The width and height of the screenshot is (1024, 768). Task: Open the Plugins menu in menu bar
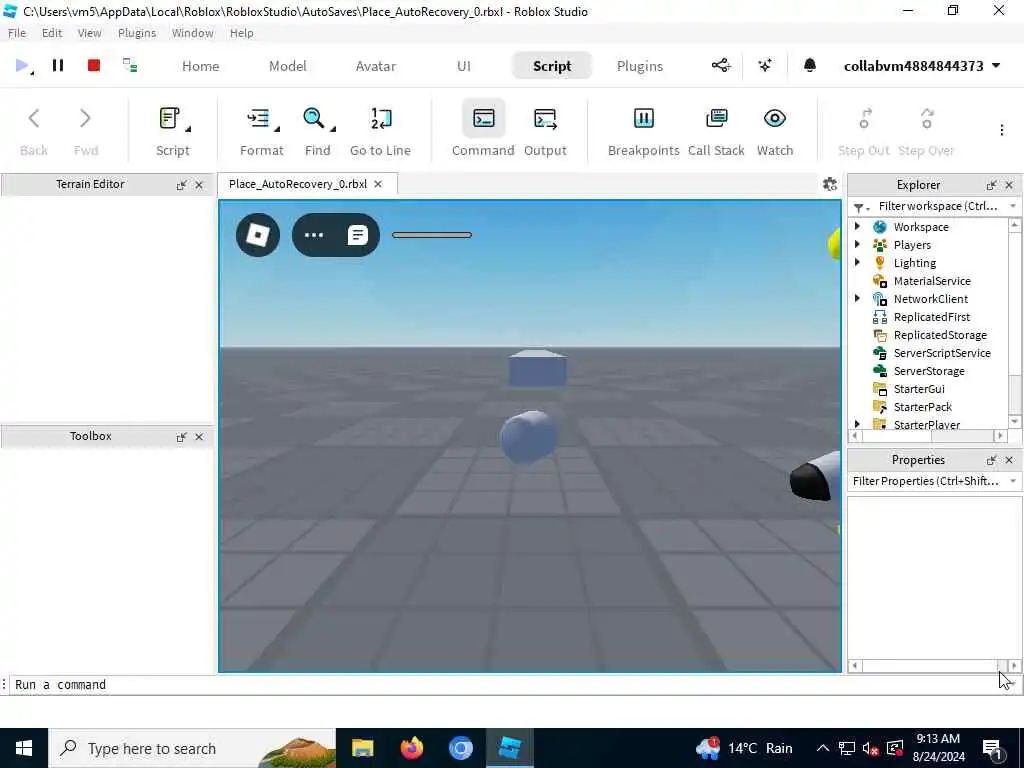pos(136,33)
